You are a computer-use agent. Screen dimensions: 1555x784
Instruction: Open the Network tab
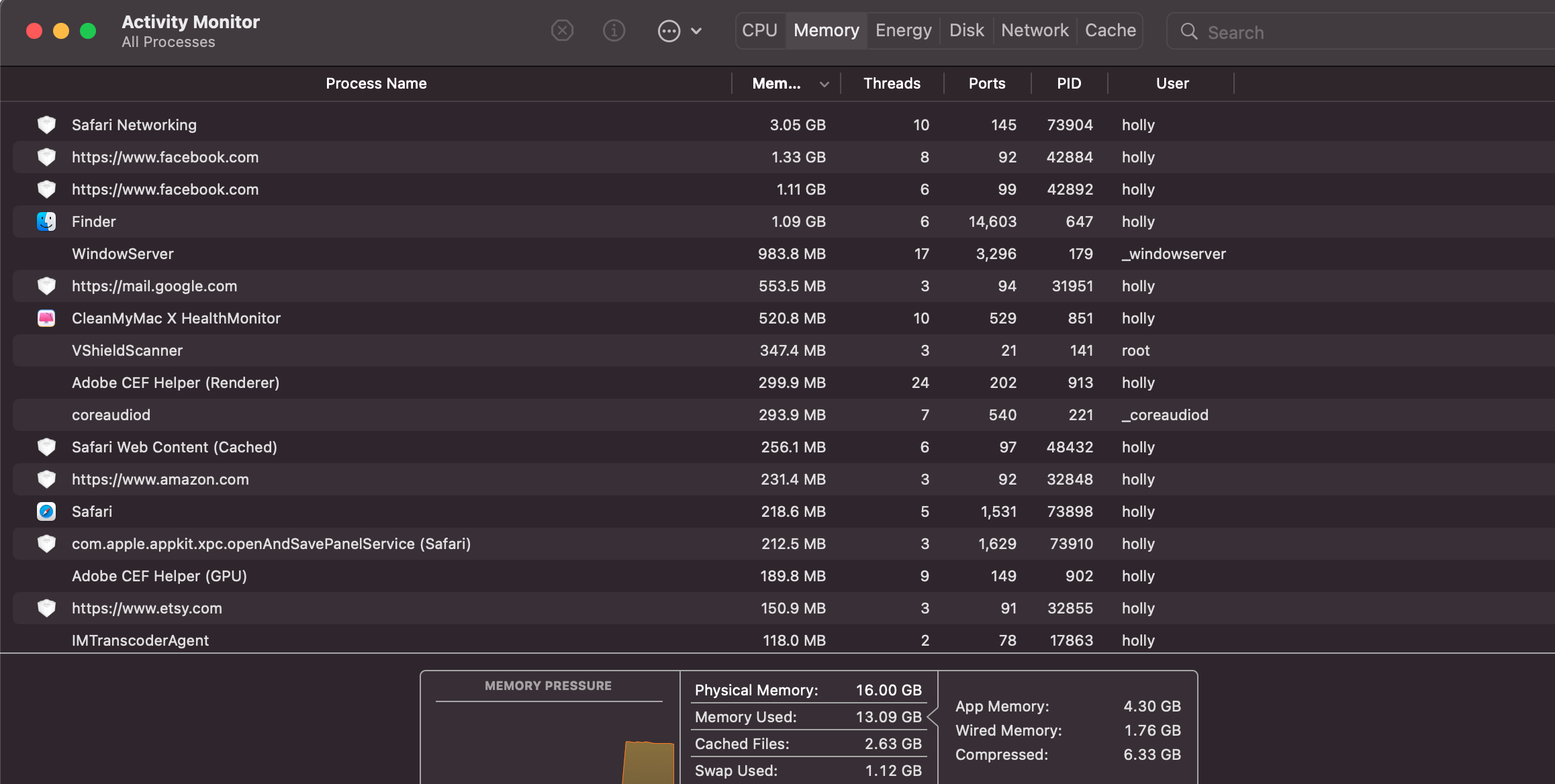1034,30
